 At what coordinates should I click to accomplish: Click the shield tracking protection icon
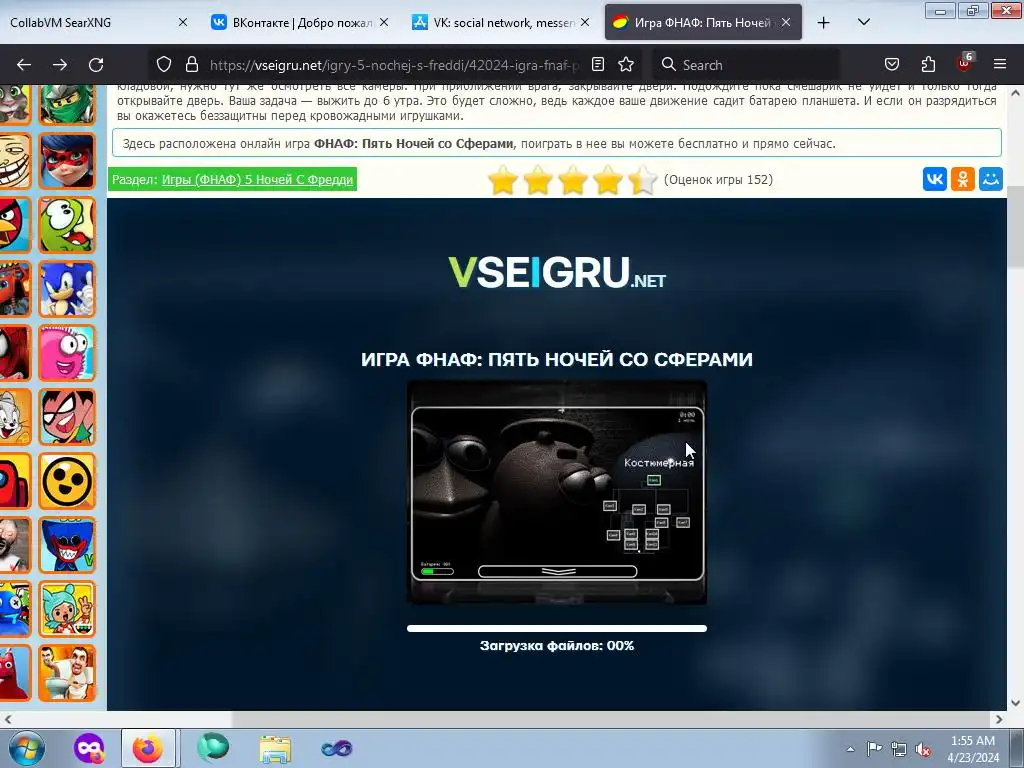tap(164, 64)
